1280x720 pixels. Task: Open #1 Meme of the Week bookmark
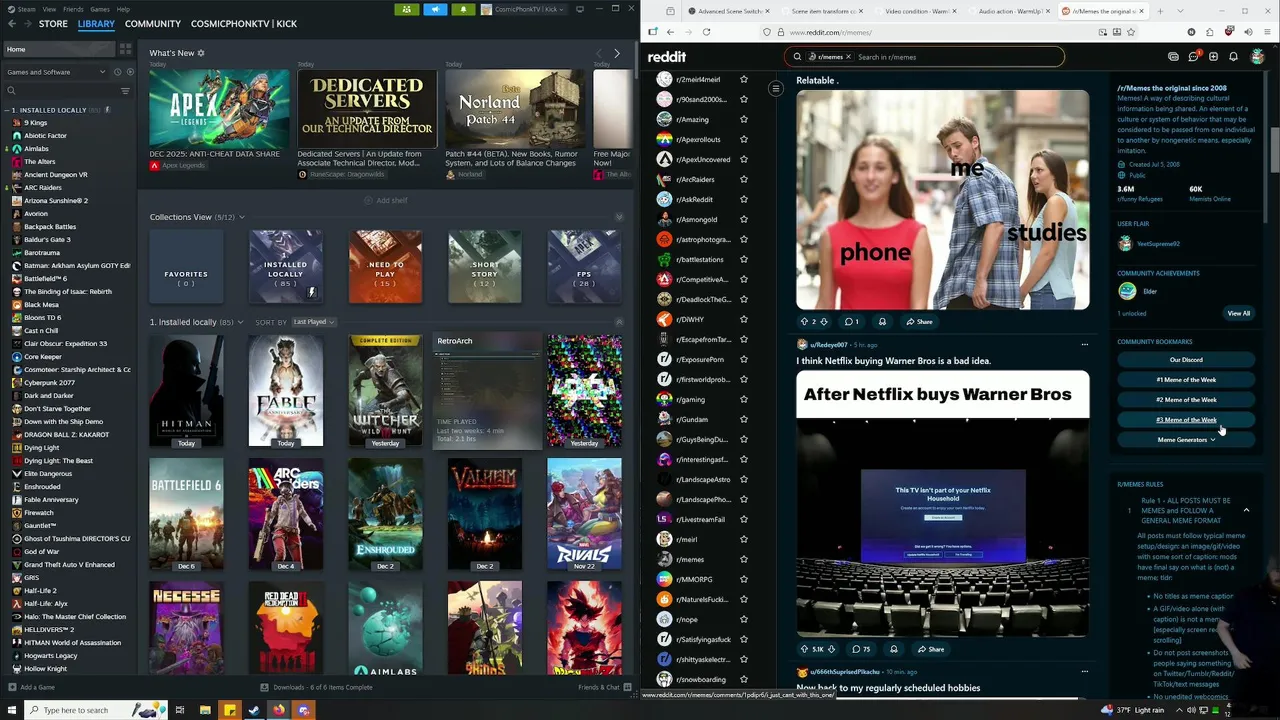click(x=1186, y=380)
